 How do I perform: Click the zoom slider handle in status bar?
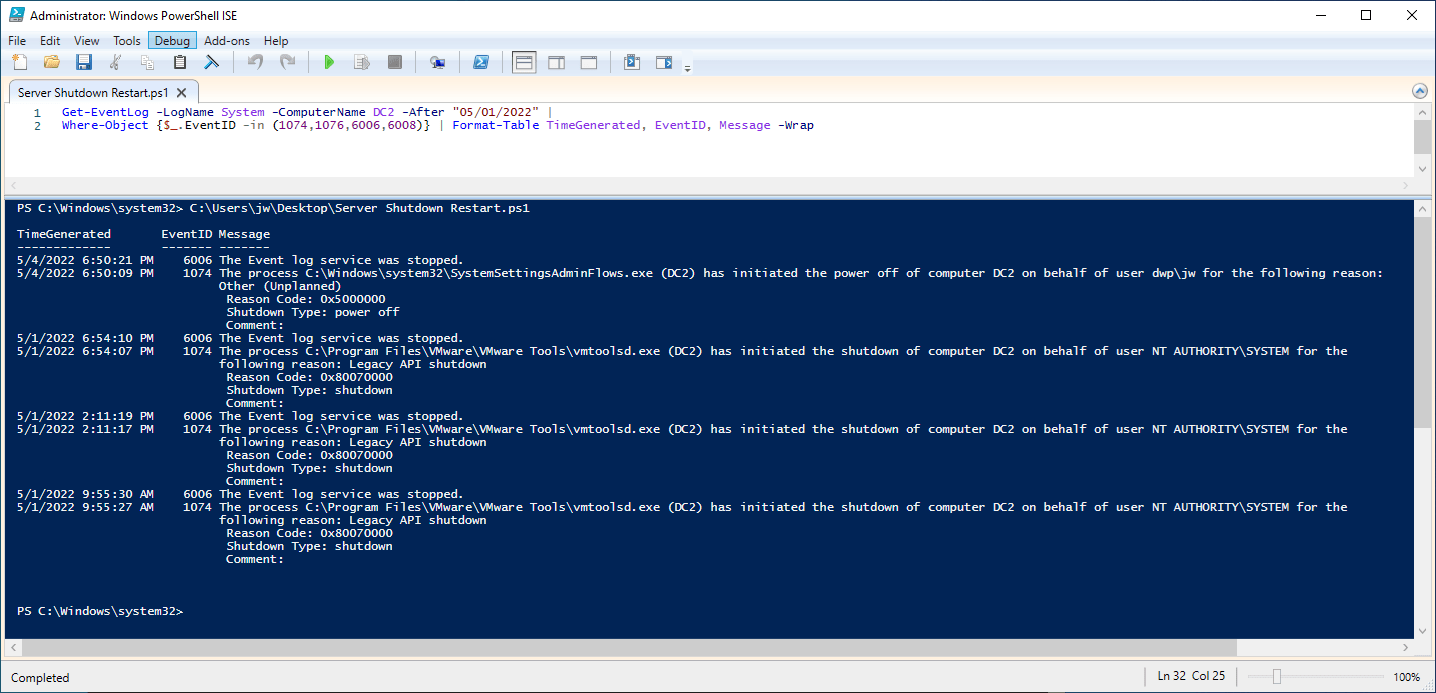pyautogui.click(x=1276, y=677)
